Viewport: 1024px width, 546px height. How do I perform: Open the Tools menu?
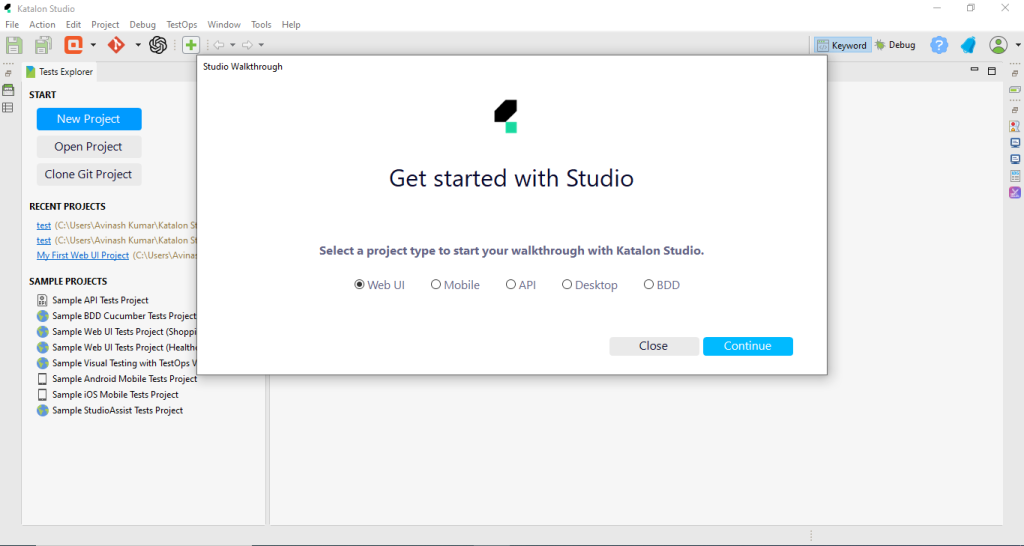261,25
